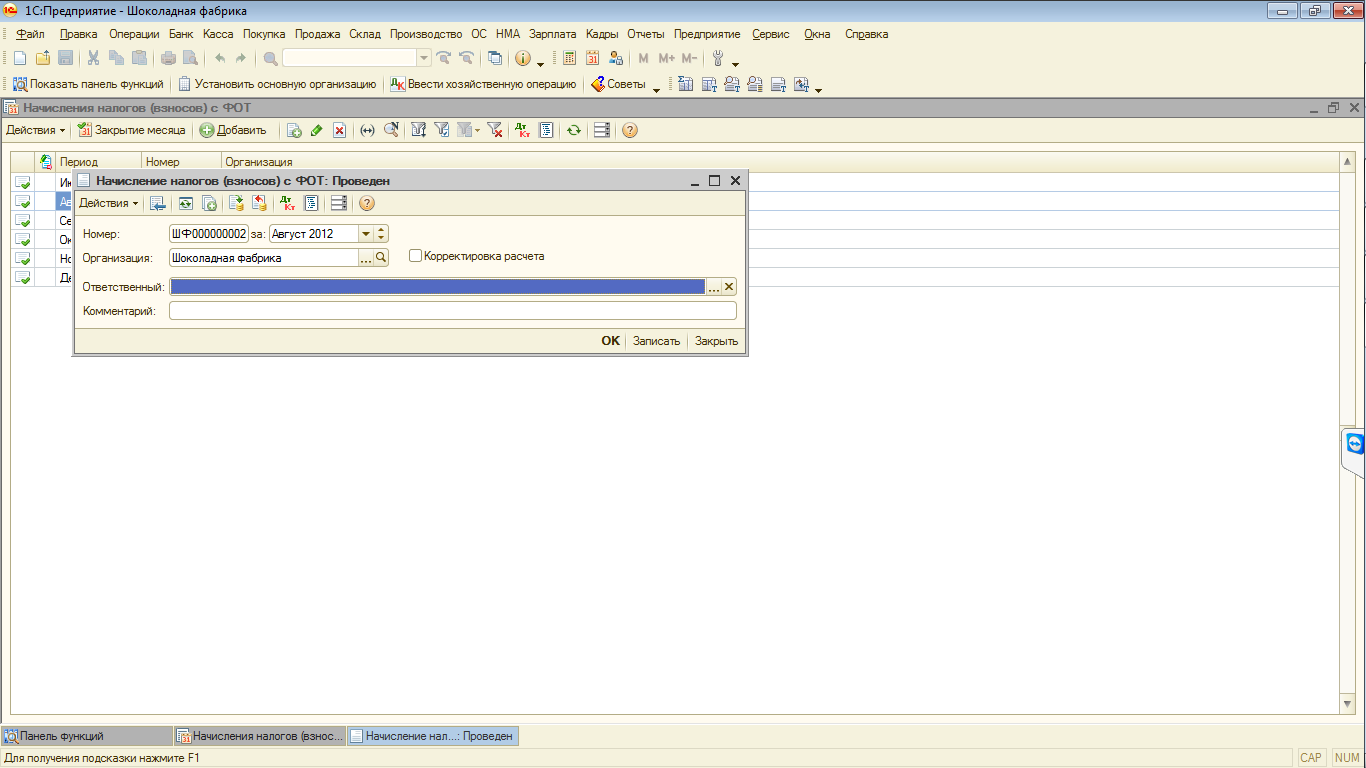Viewport: 1366px width, 768px height.
Task: Click the list settings icon in list toolbar
Action: [x=601, y=130]
